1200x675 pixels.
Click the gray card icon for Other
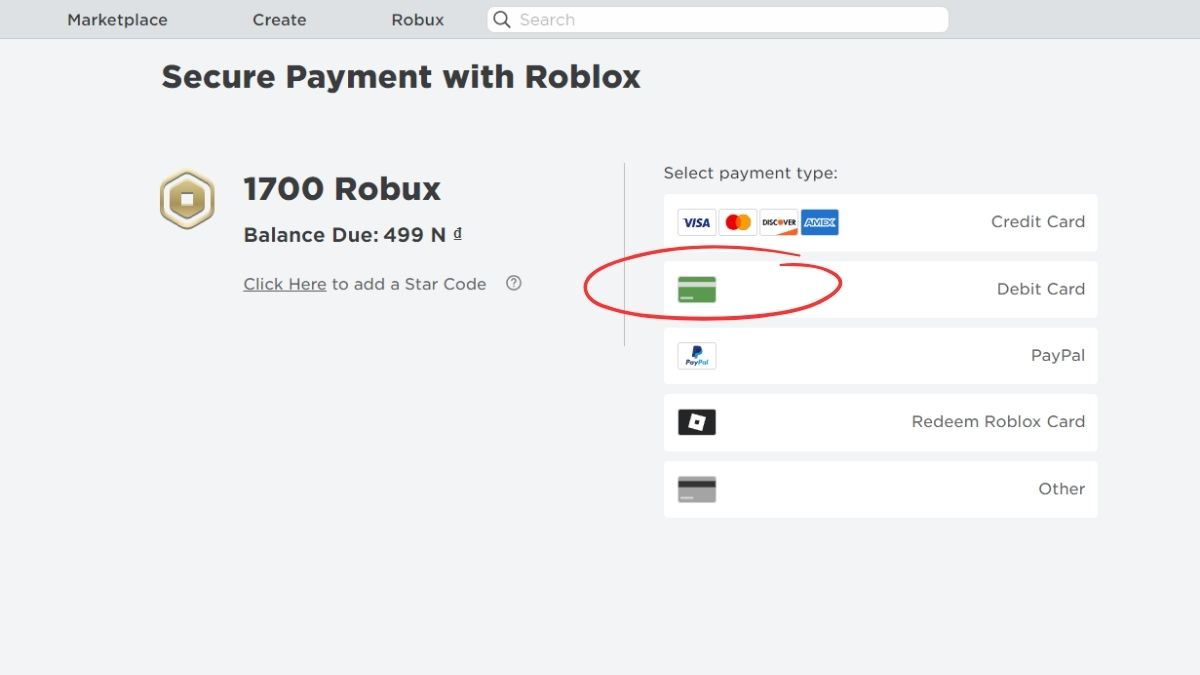point(696,489)
